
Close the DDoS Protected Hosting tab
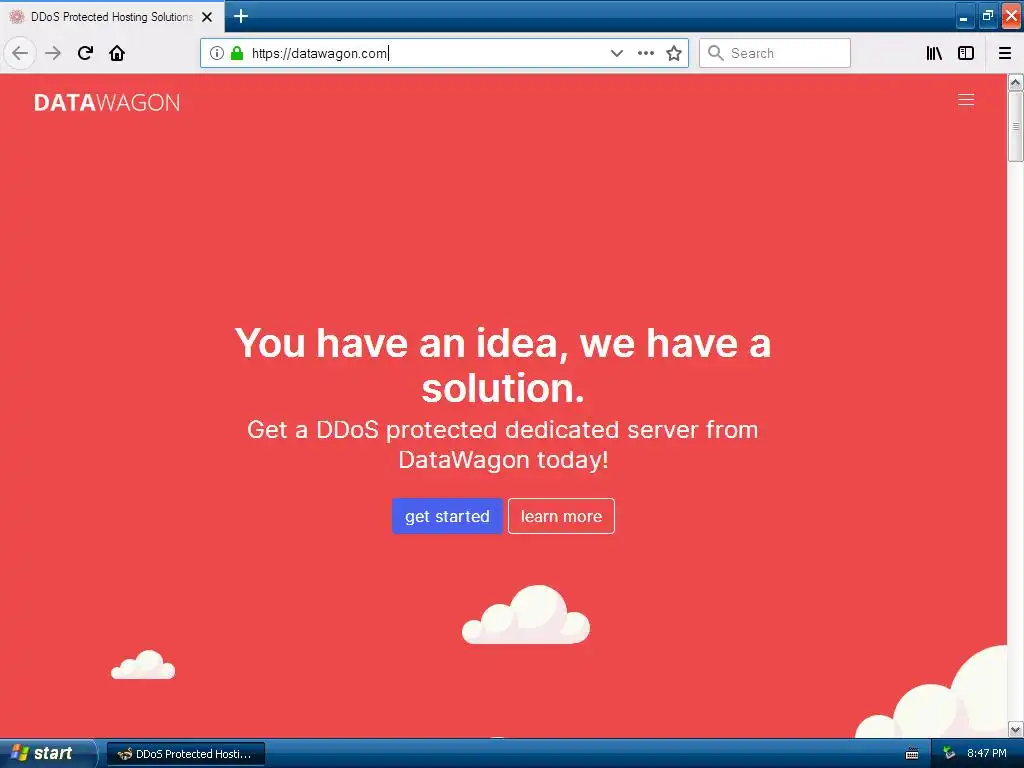point(207,17)
